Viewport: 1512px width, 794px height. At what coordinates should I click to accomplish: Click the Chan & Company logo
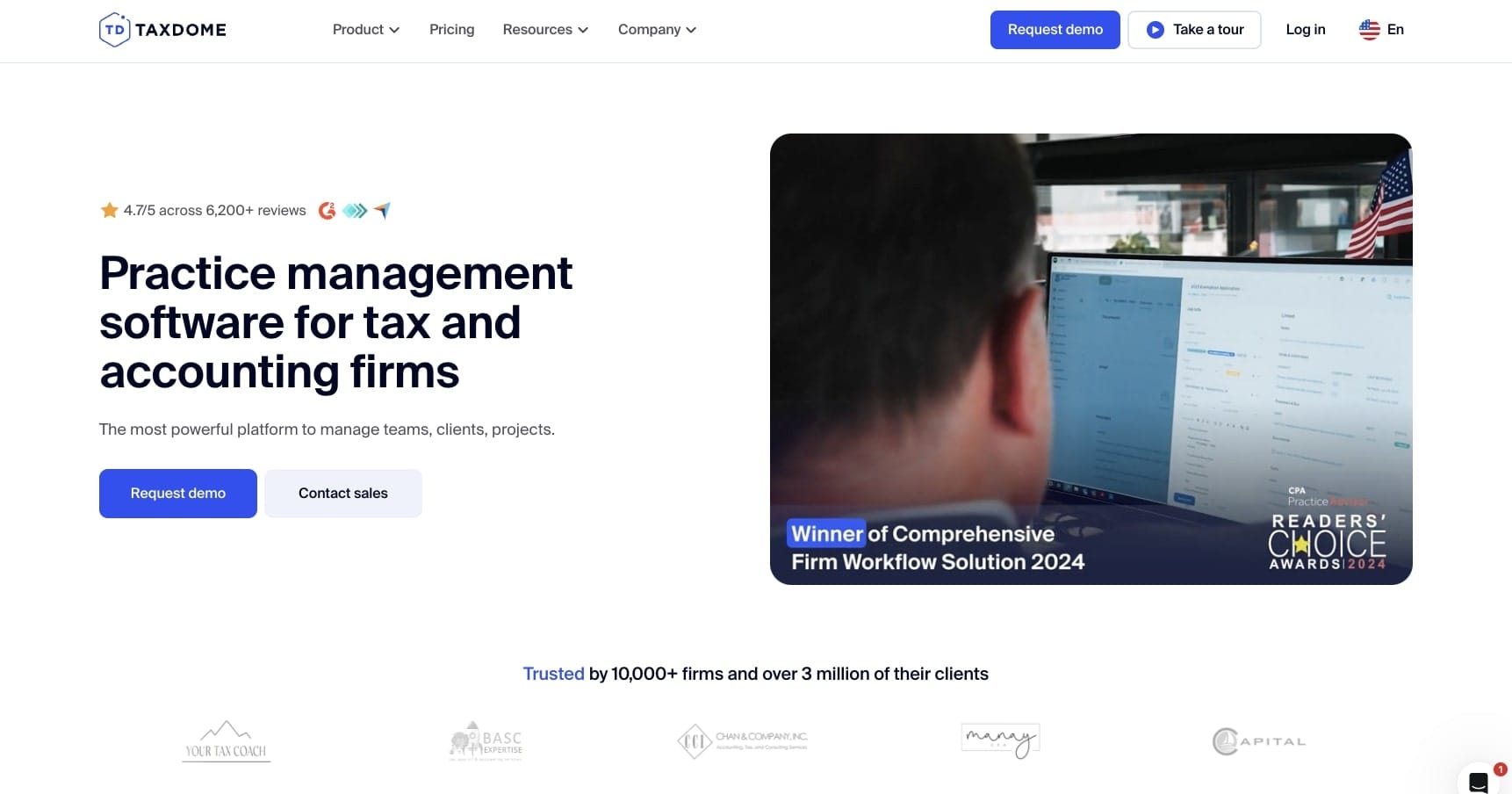pos(743,741)
